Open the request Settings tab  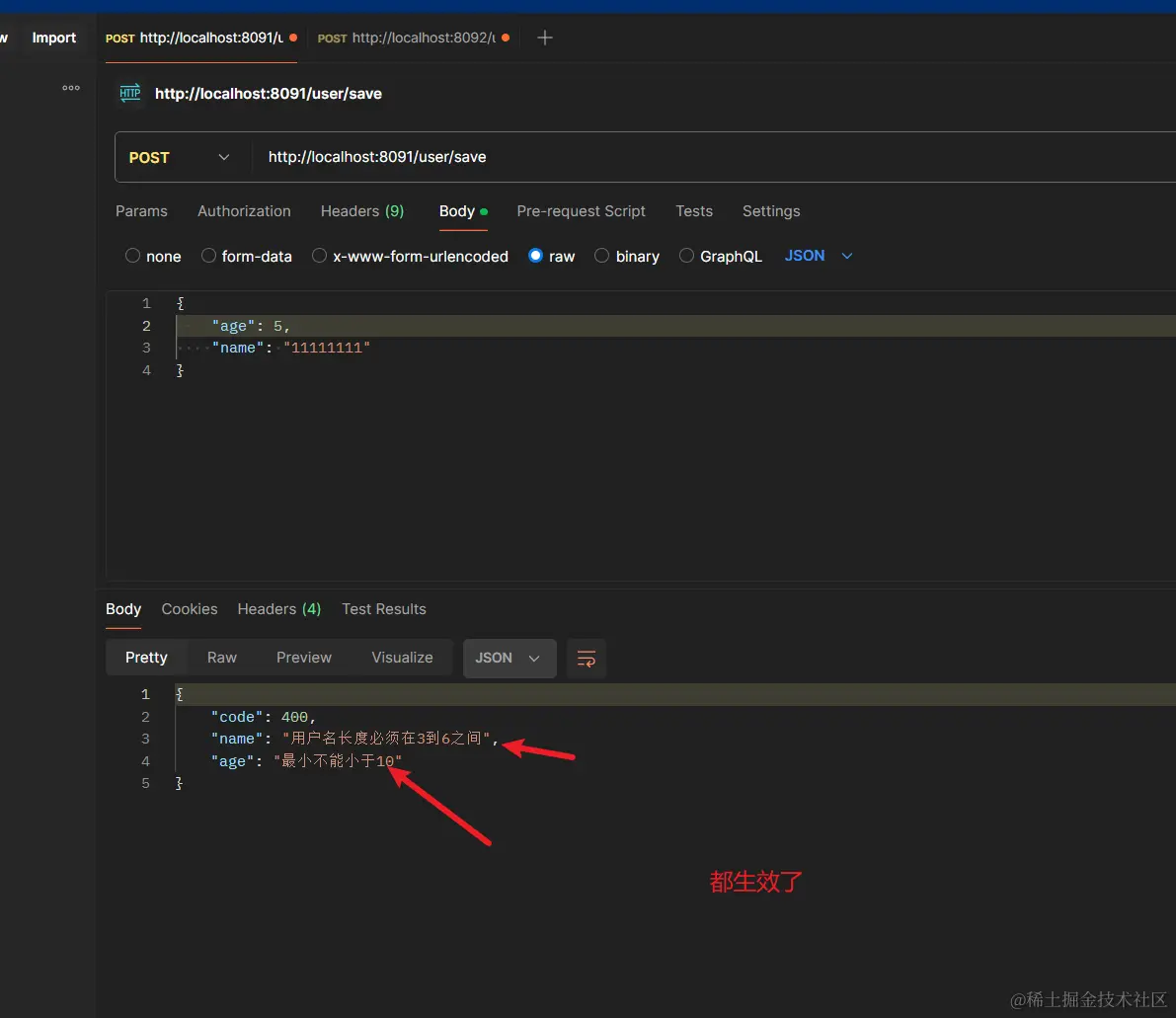pos(771,211)
